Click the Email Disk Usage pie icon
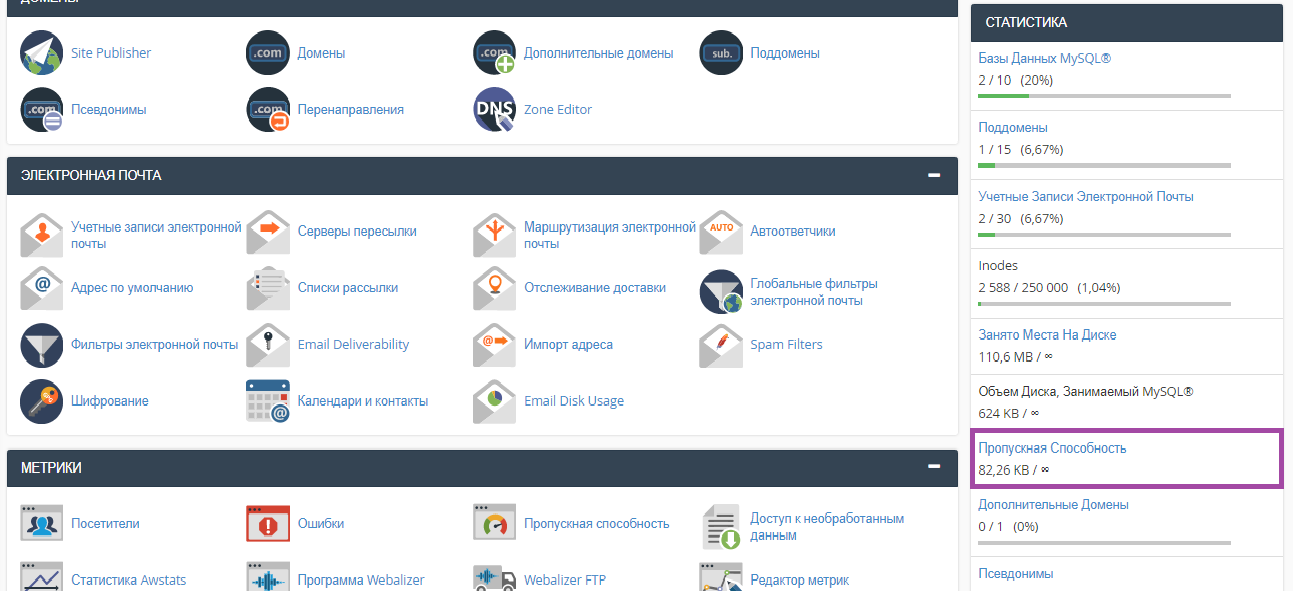1293x591 pixels. click(495, 402)
